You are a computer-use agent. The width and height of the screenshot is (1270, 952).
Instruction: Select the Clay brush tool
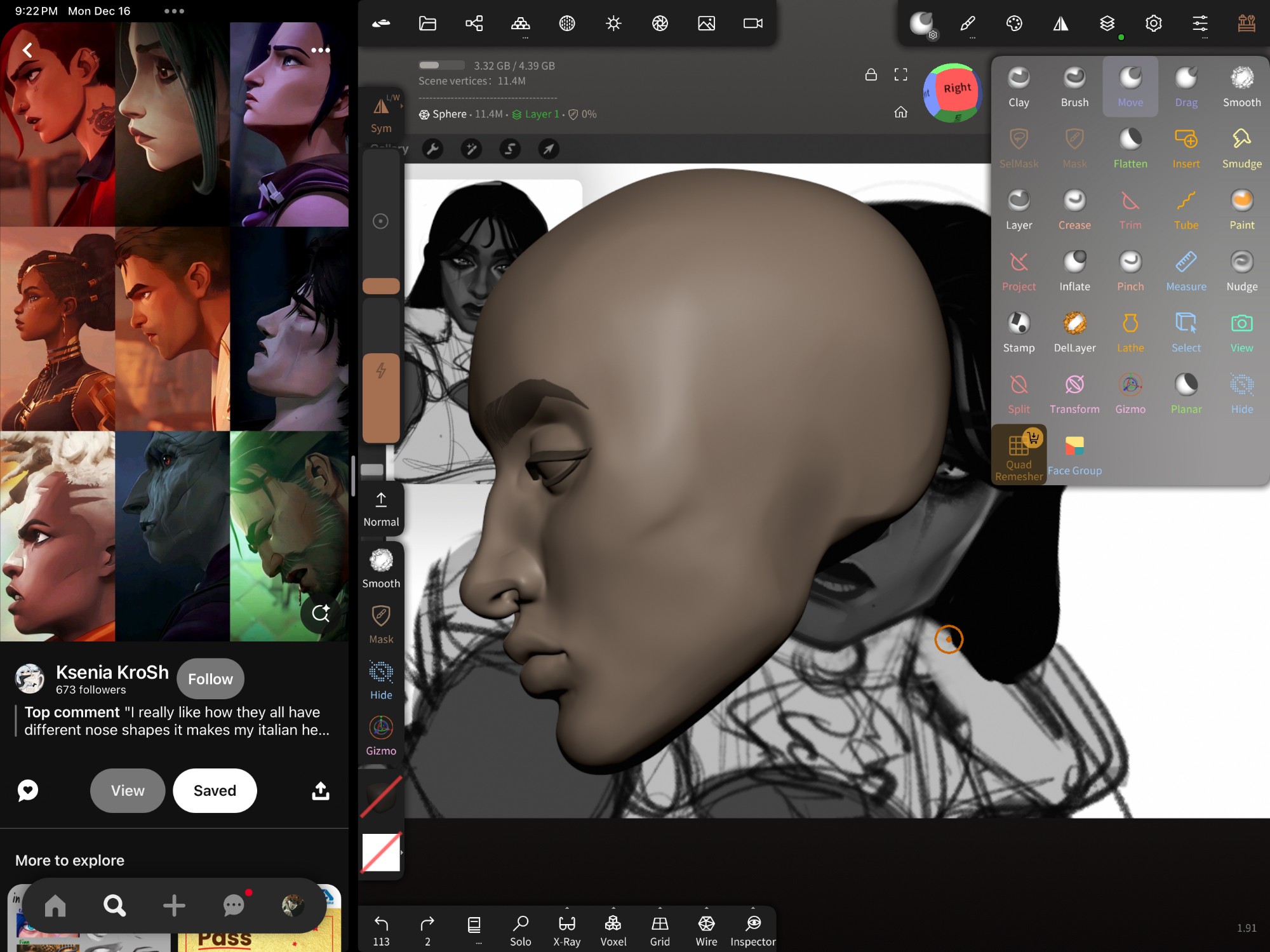[1019, 86]
